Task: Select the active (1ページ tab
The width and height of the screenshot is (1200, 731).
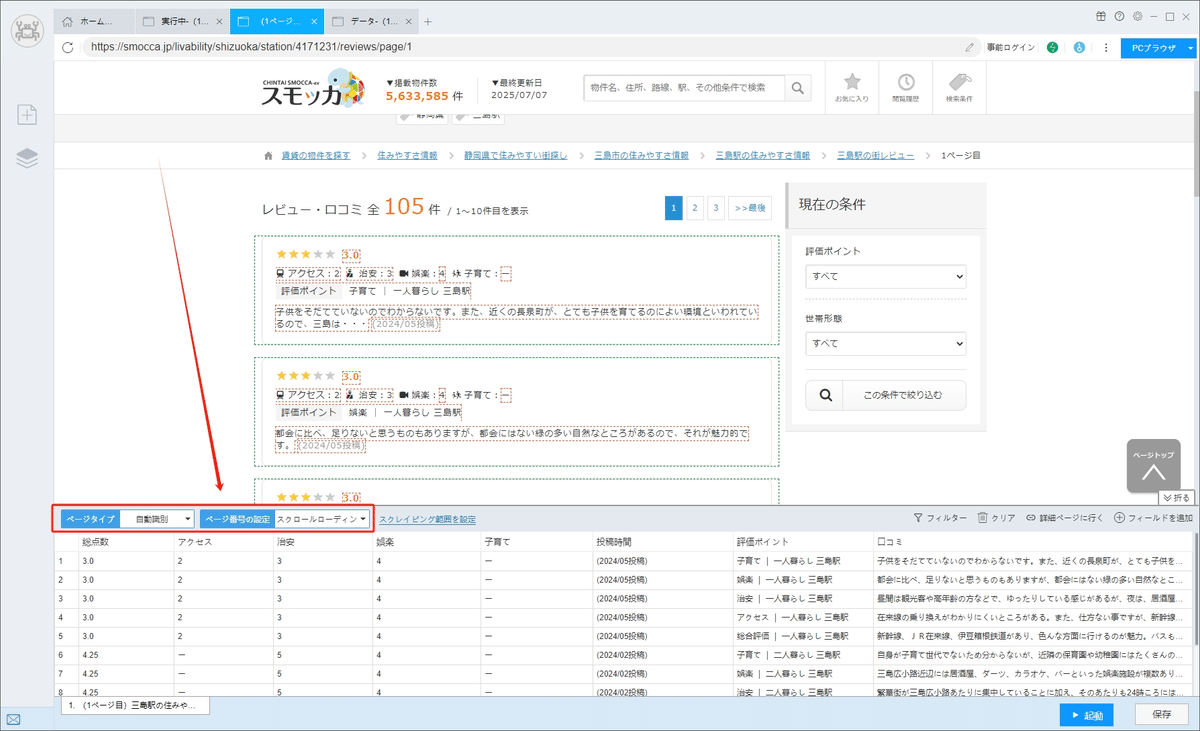Action: pos(276,21)
